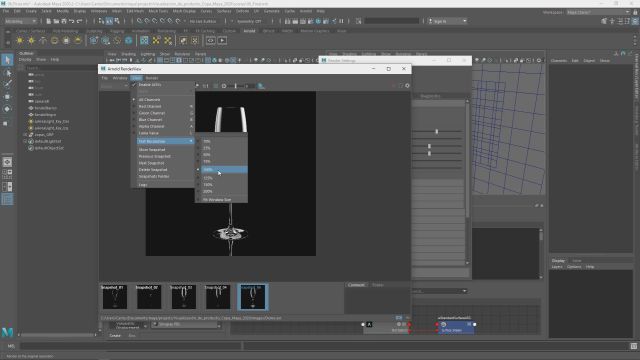Create an Arnold physical sky from shelf
This screenshot has height=360, width=640.
78,40
